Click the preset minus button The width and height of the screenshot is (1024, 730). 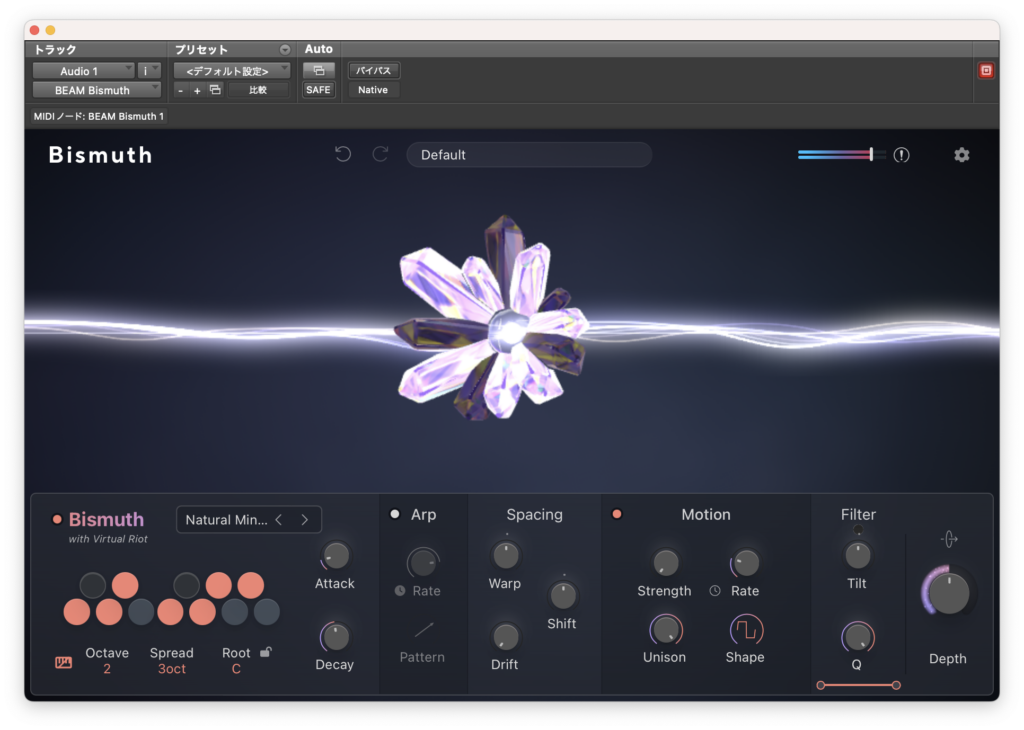[181, 91]
